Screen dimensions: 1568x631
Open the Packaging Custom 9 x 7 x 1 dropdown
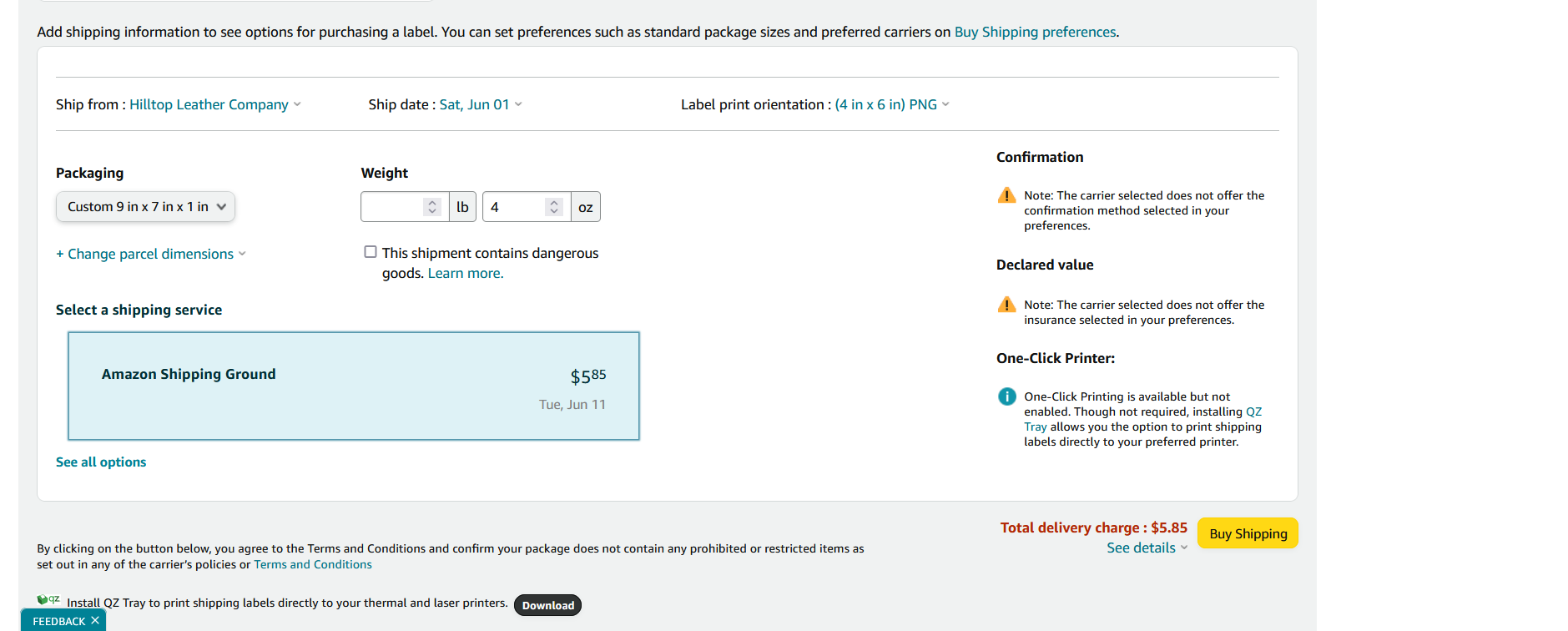click(145, 207)
